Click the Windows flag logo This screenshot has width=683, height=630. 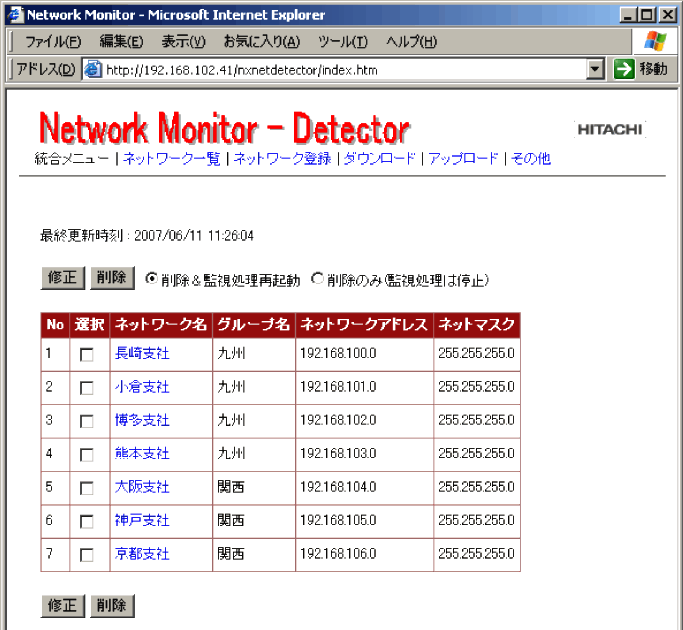[655, 41]
